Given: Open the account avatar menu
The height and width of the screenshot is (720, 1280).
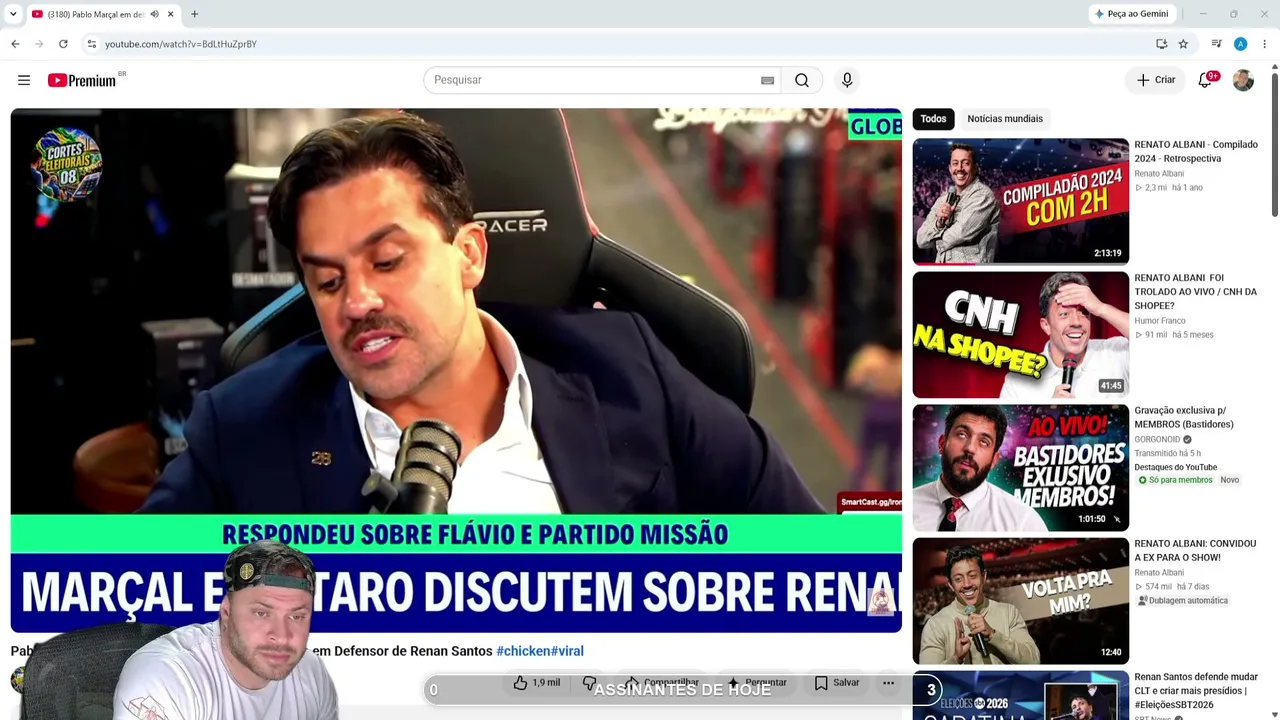Looking at the screenshot, I should click(1243, 80).
